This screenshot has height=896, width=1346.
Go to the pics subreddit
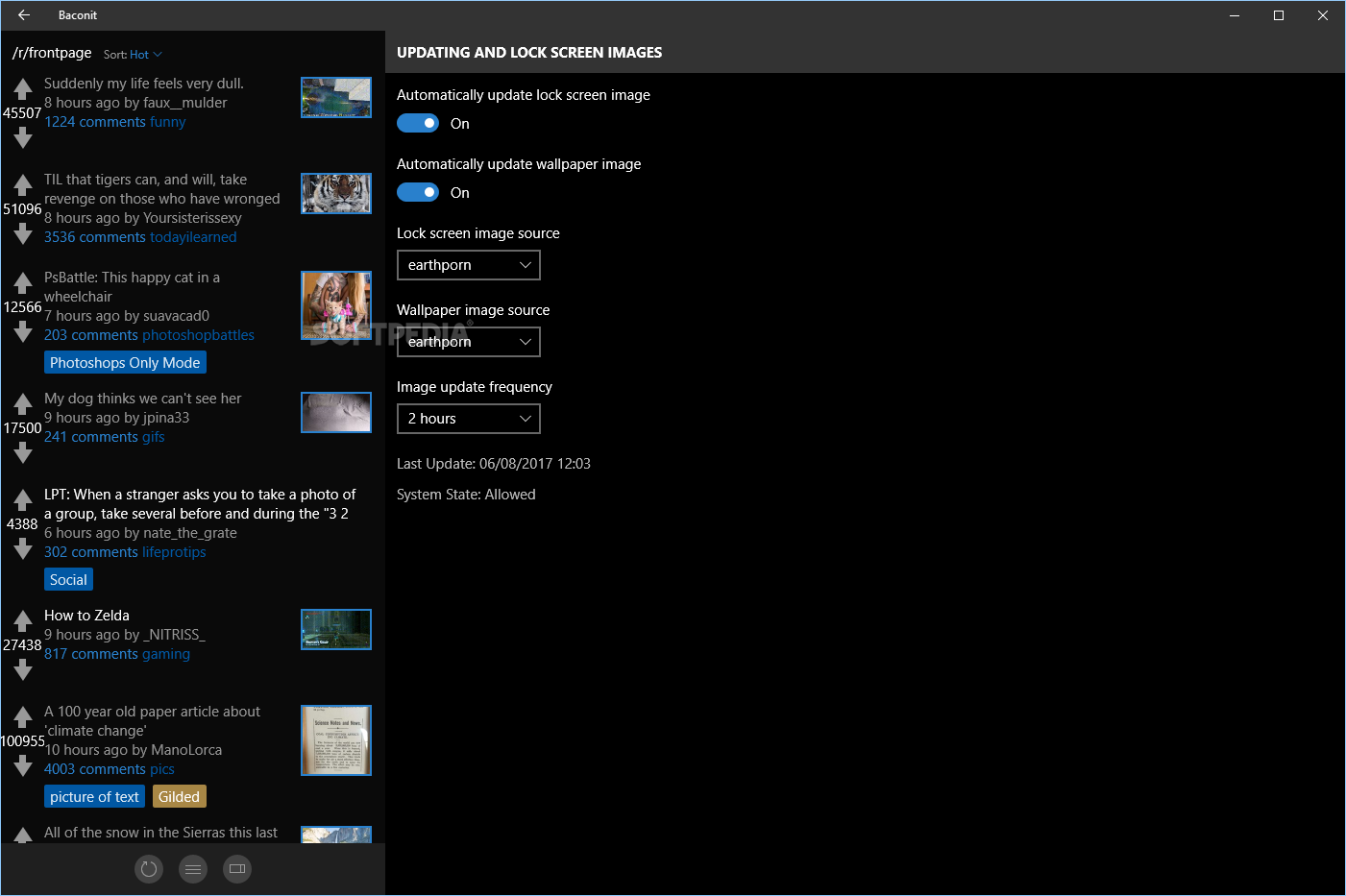pos(162,769)
